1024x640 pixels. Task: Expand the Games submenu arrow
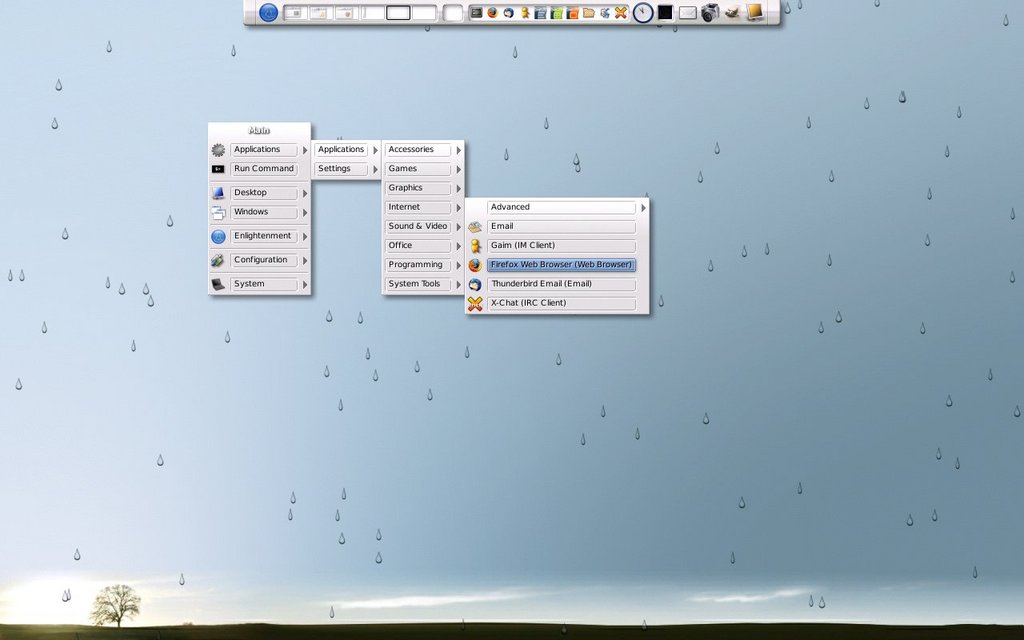(x=458, y=169)
